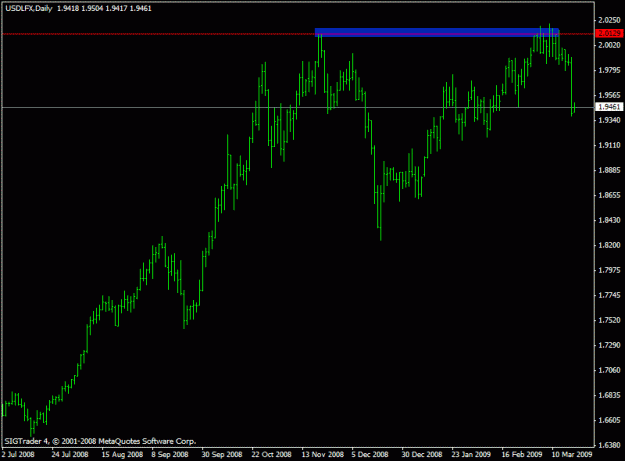
Task: Click the 8 Sep 2008 date label
Action: tap(170, 454)
